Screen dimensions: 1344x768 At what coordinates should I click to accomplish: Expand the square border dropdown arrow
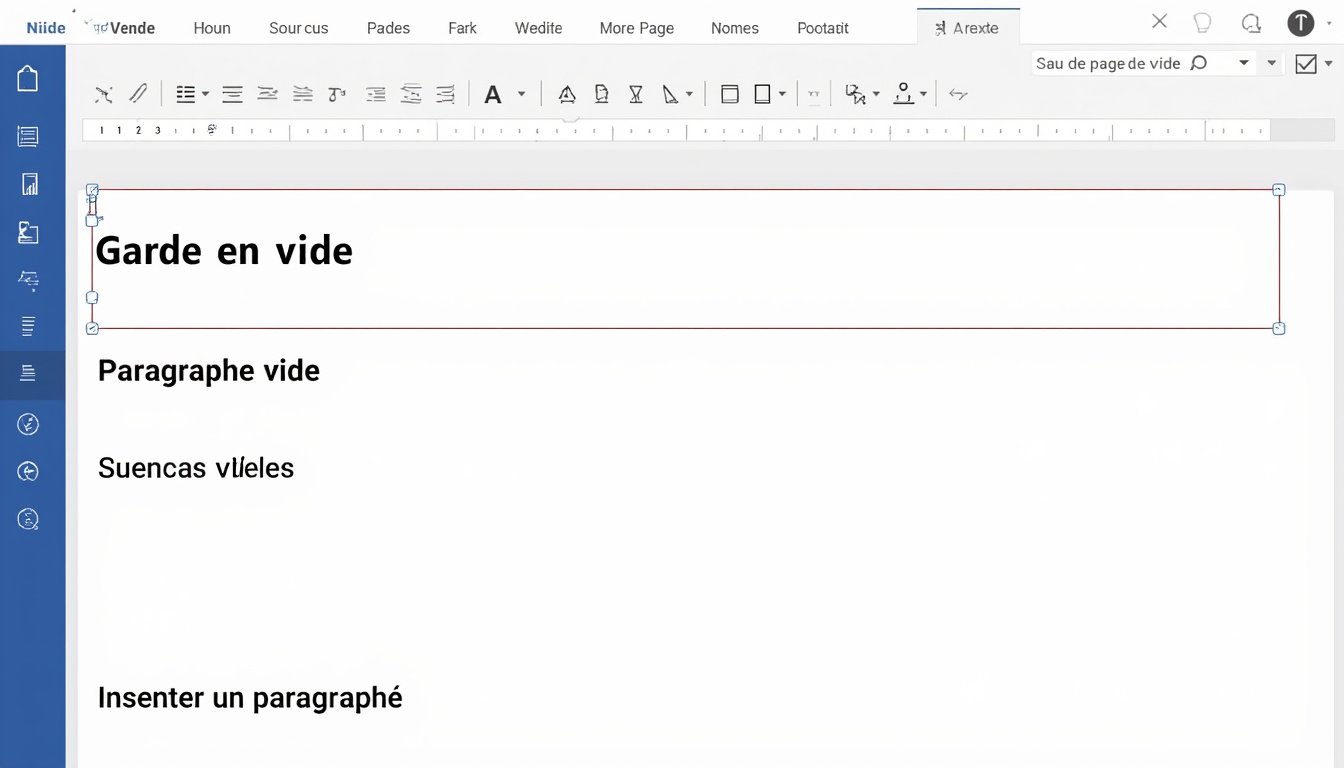[x=782, y=95]
